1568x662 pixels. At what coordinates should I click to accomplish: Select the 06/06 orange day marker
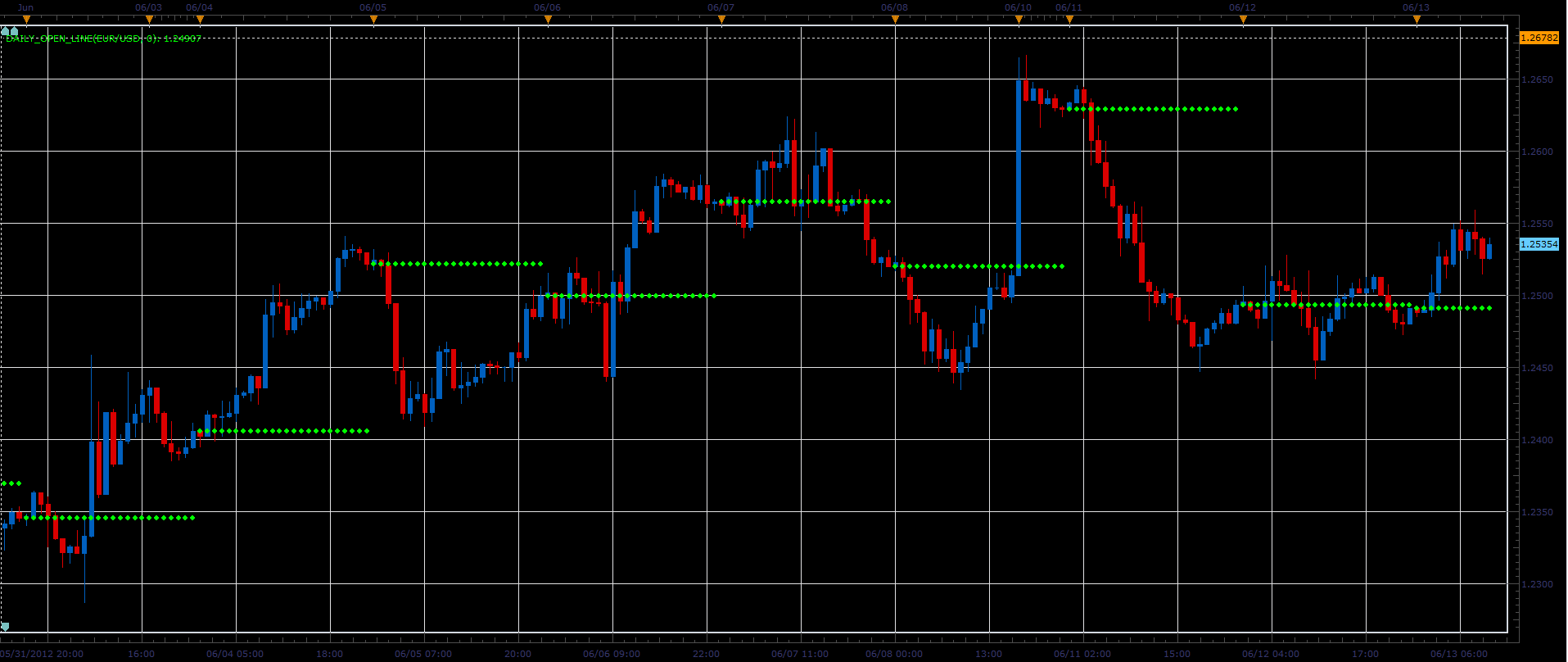tap(548, 20)
